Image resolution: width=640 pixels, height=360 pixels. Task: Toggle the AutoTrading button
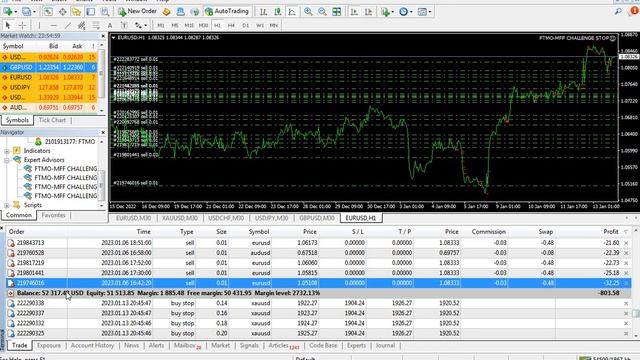(x=227, y=11)
